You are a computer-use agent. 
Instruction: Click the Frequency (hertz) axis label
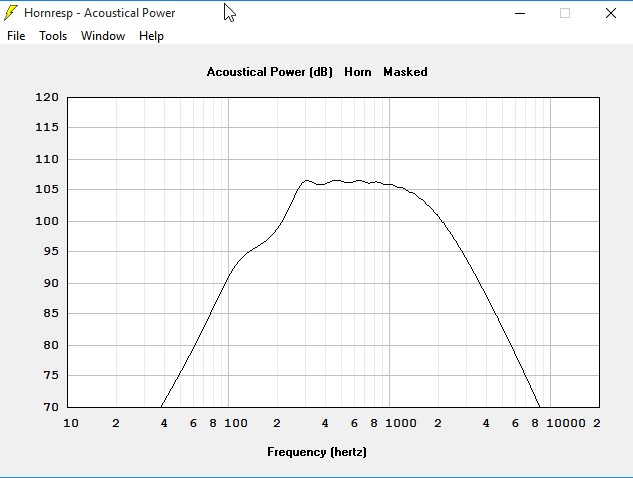coord(317,452)
